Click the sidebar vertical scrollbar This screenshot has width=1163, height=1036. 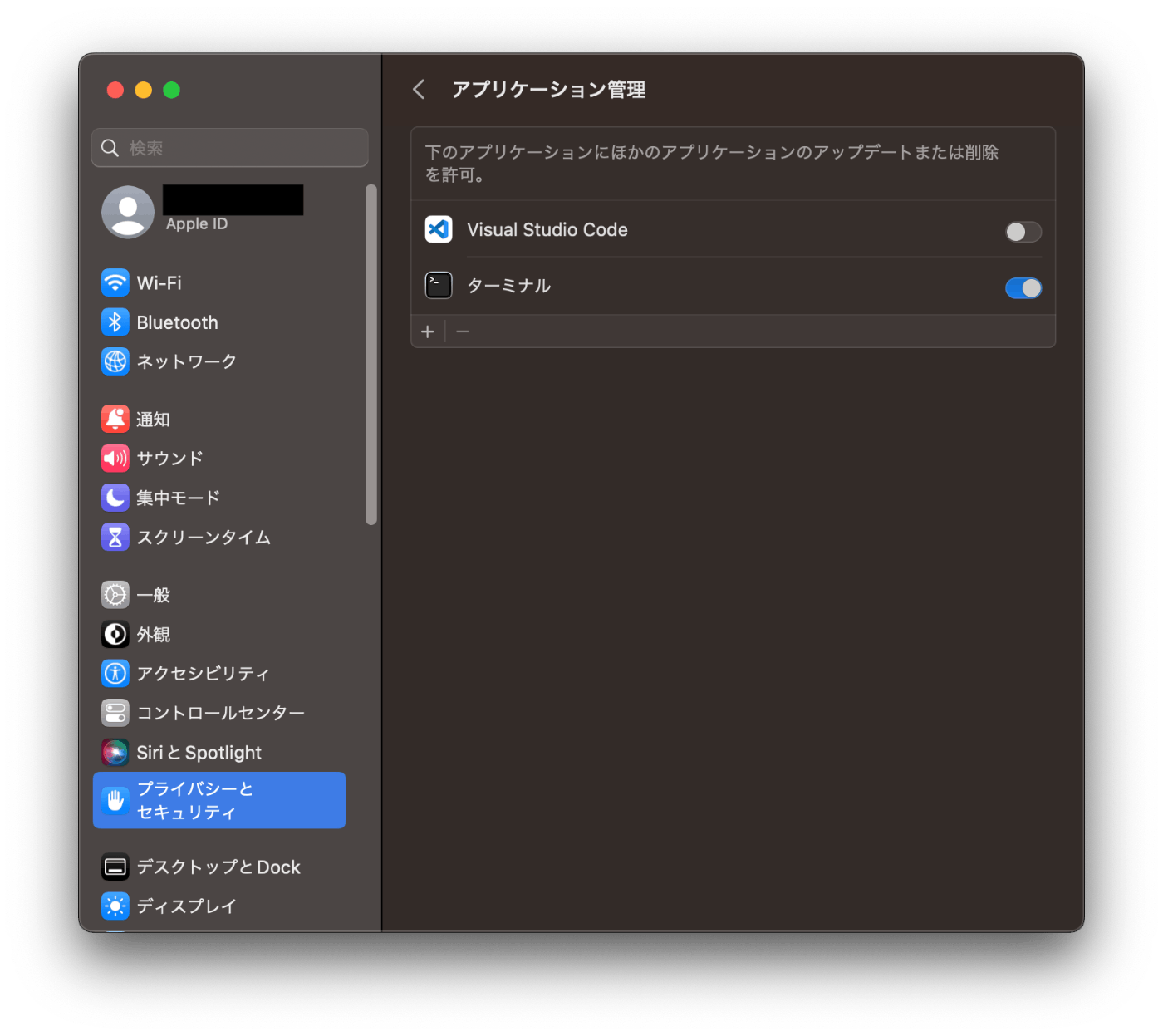point(371,355)
